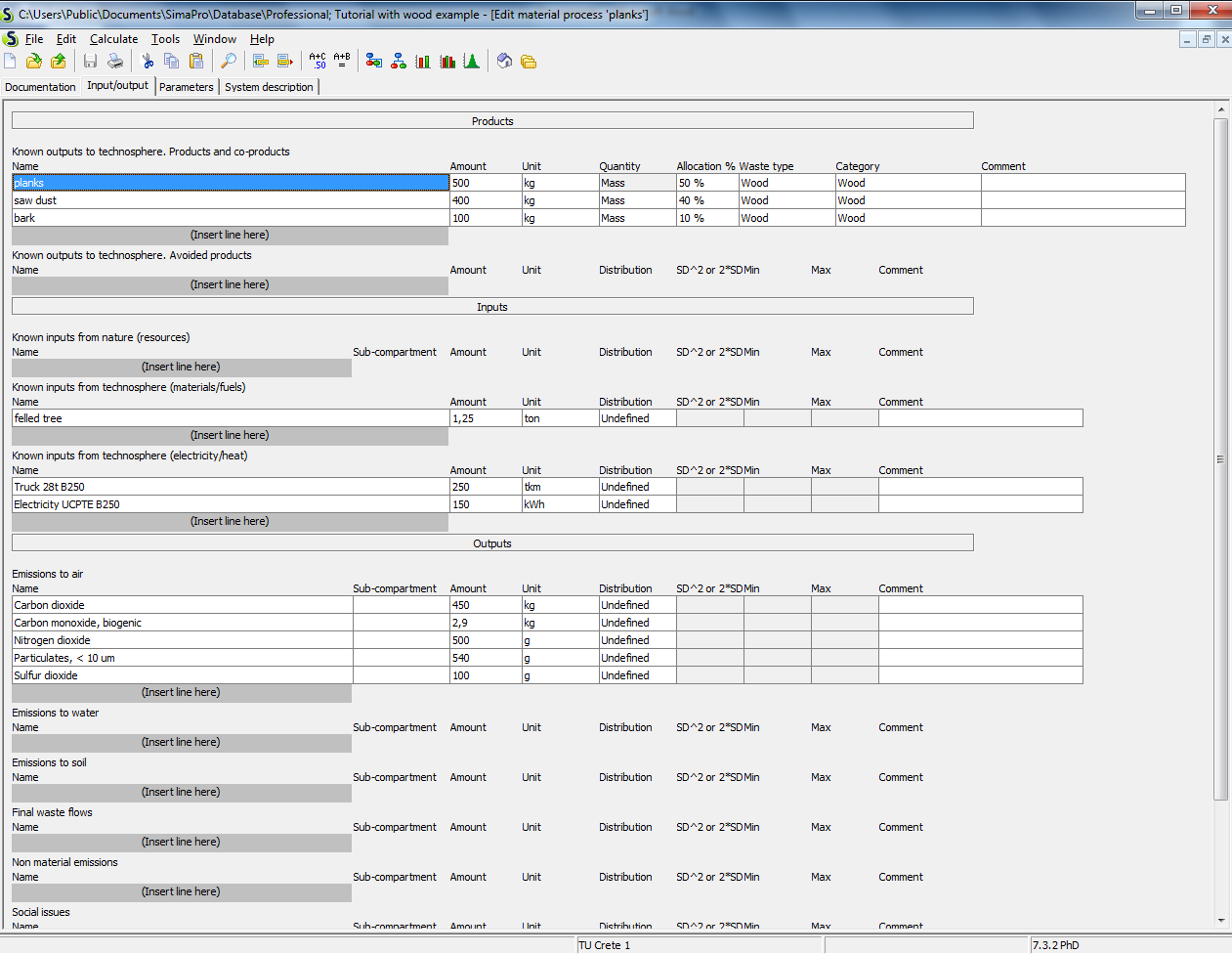The width and height of the screenshot is (1232, 954).
Task: Click the LCA Explorer house icon
Action: pyautogui.click(x=504, y=62)
